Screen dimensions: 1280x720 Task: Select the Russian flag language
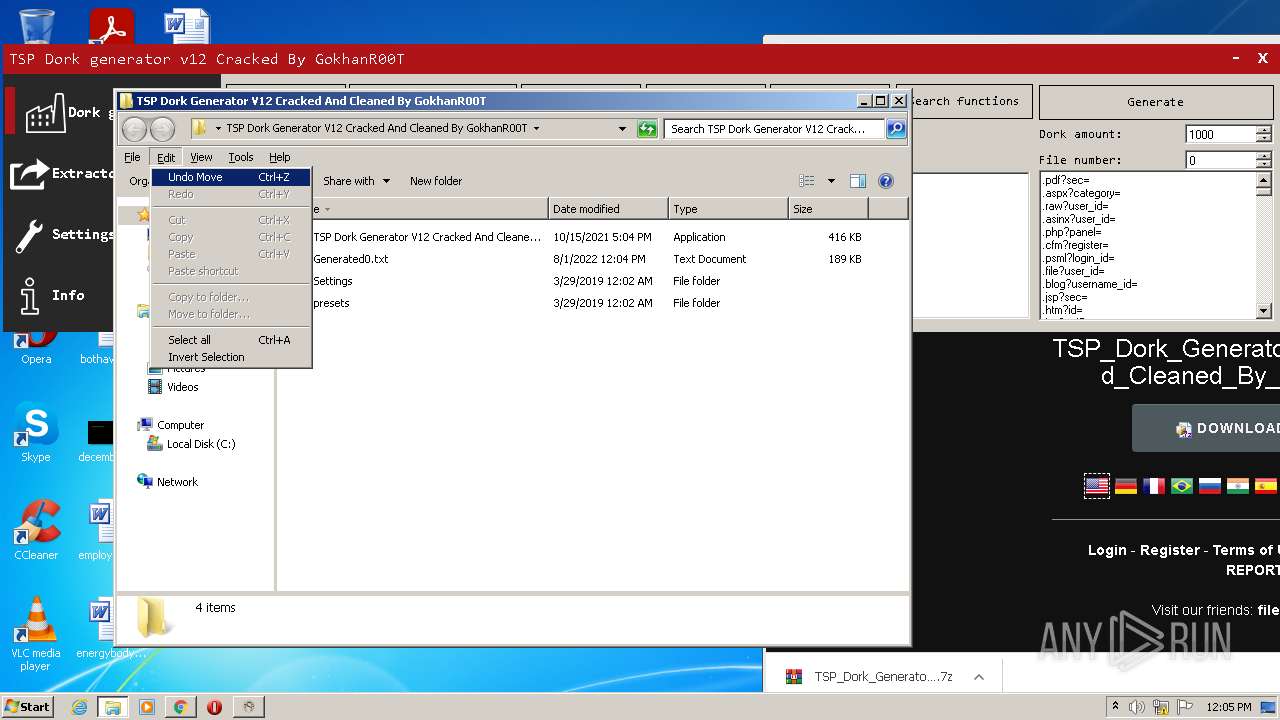tap(1210, 486)
